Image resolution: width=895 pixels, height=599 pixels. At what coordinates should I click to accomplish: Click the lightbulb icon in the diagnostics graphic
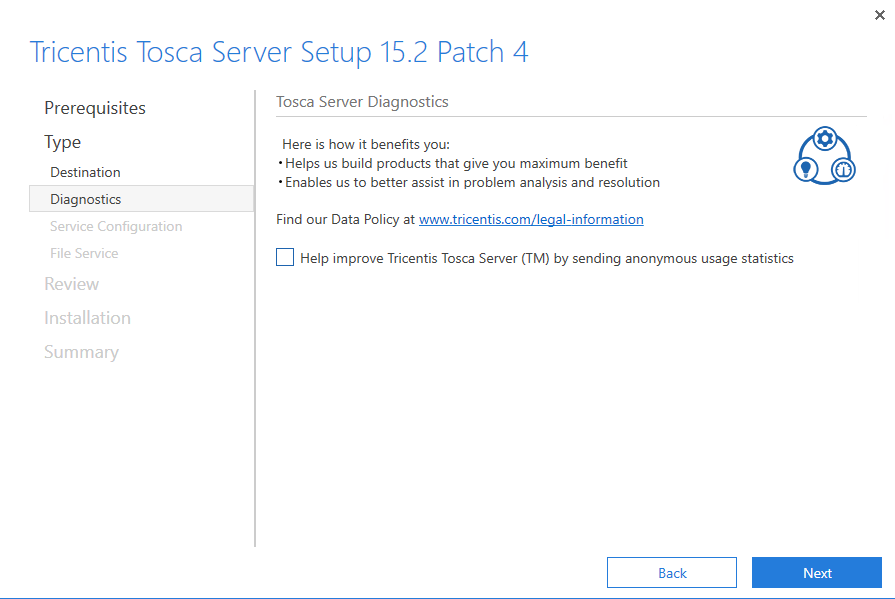pos(807,169)
